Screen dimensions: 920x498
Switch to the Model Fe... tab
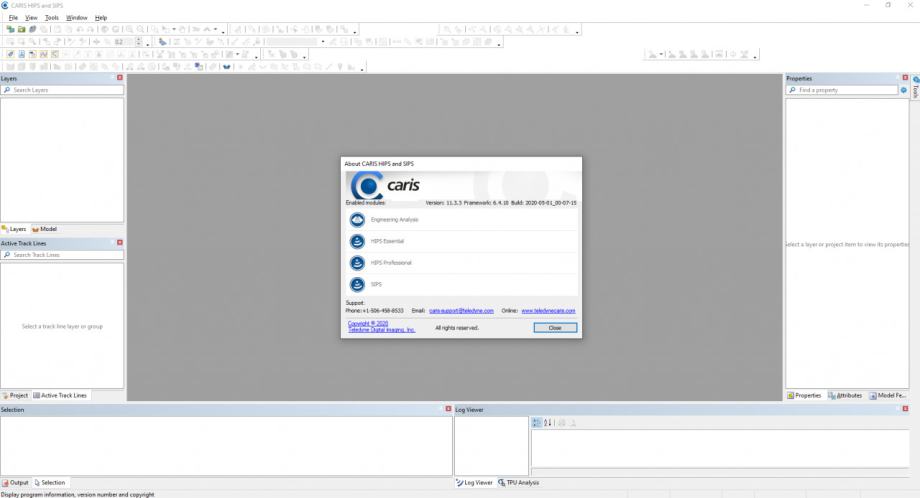887,395
